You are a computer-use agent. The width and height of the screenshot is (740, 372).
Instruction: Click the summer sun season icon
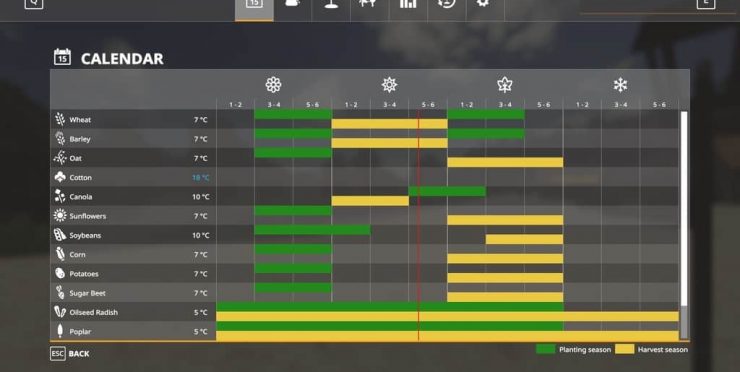[x=389, y=85]
